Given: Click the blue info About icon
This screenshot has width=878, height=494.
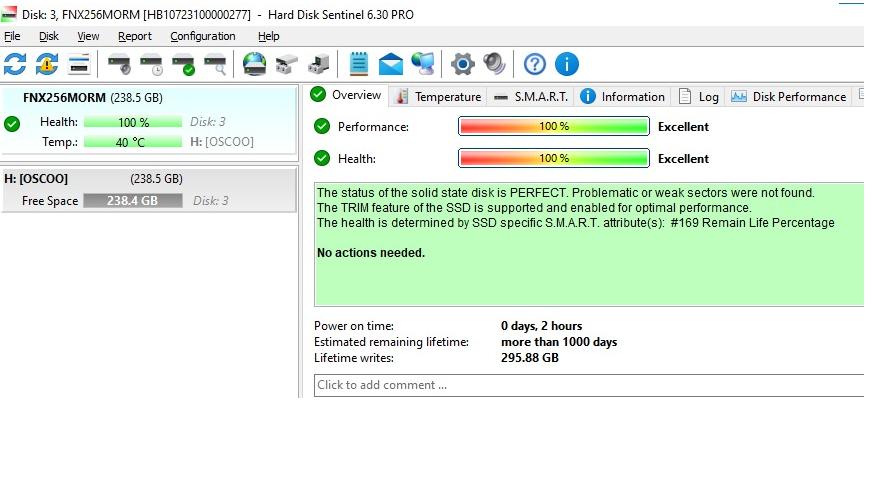Looking at the screenshot, I should pyautogui.click(x=567, y=65).
